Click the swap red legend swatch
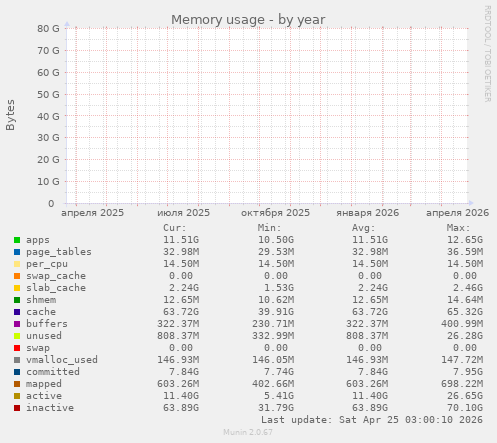Screen dimensions: 497x443 17,348
